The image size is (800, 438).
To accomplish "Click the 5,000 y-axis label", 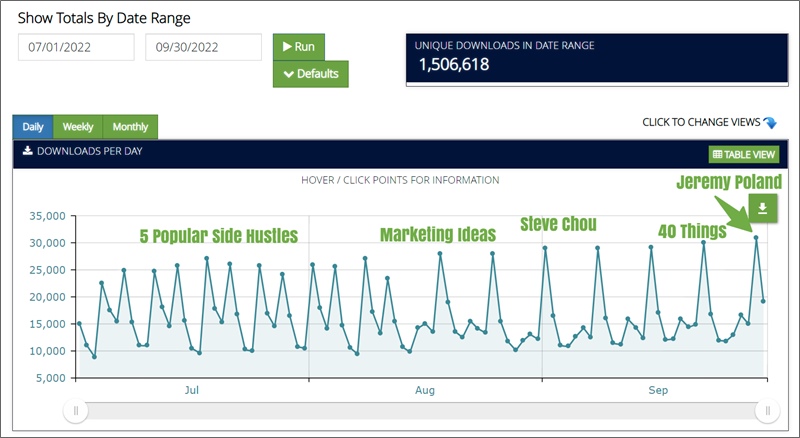I will click(x=51, y=378).
